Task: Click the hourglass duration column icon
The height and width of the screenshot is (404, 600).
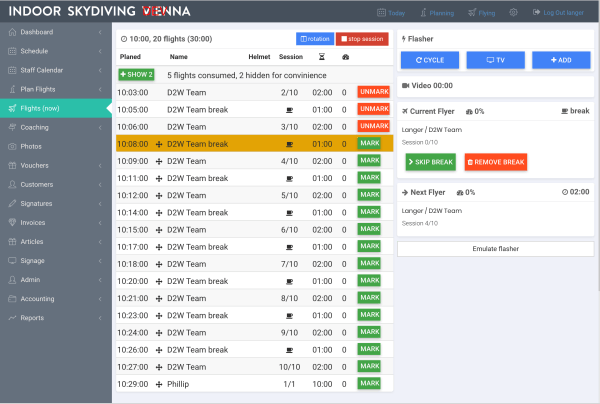Action: [x=322, y=57]
